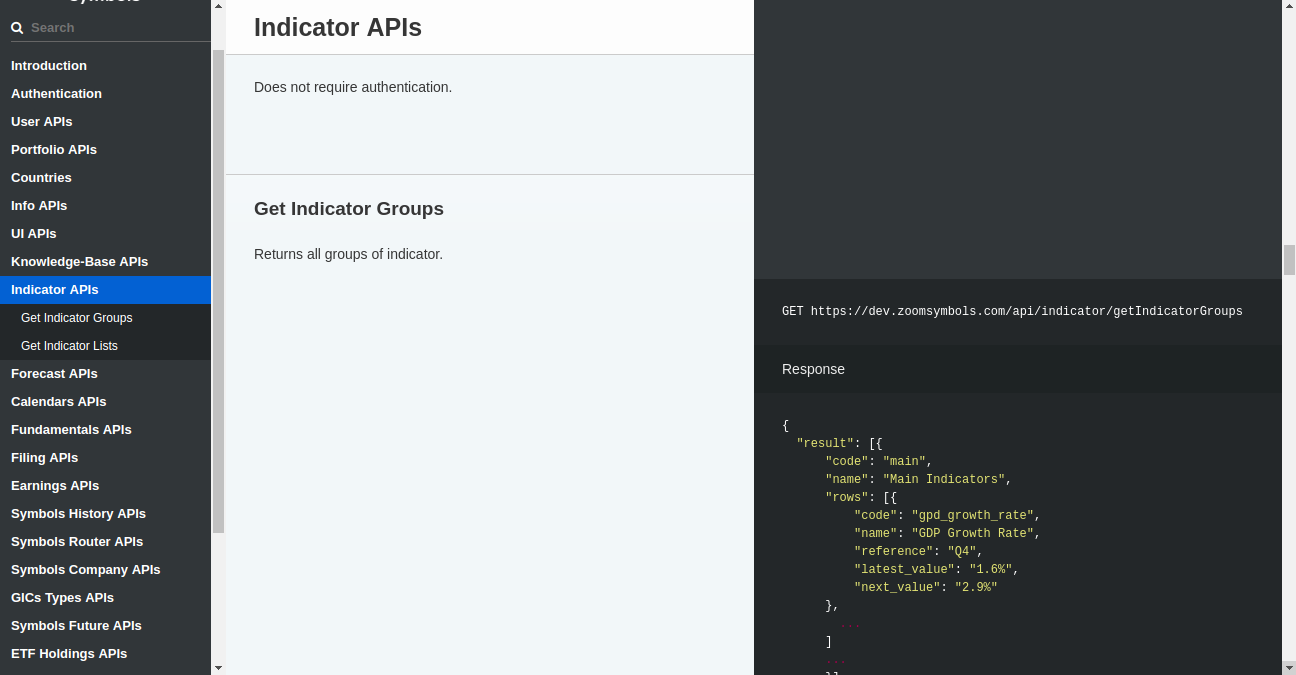This screenshot has width=1296, height=675.
Task: Open Countries section in sidebar
Action: click(41, 178)
